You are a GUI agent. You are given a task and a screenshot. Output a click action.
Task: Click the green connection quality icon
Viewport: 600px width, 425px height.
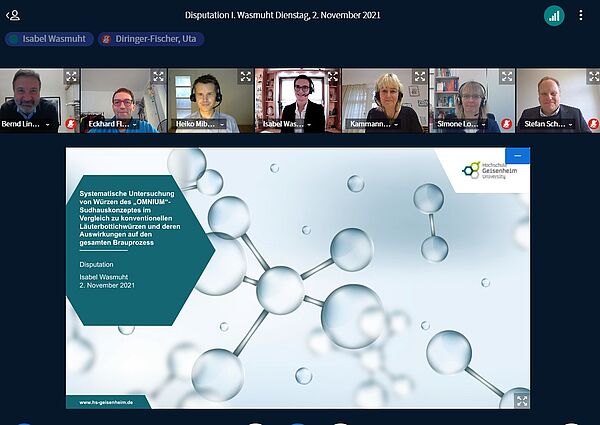tap(553, 16)
